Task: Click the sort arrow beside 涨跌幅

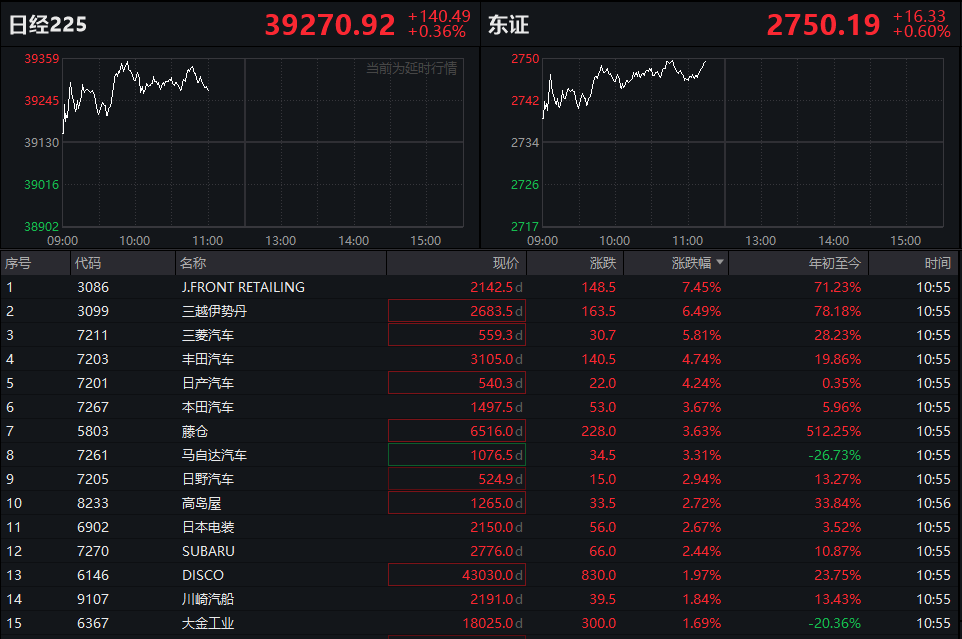Action: [720, 264]
